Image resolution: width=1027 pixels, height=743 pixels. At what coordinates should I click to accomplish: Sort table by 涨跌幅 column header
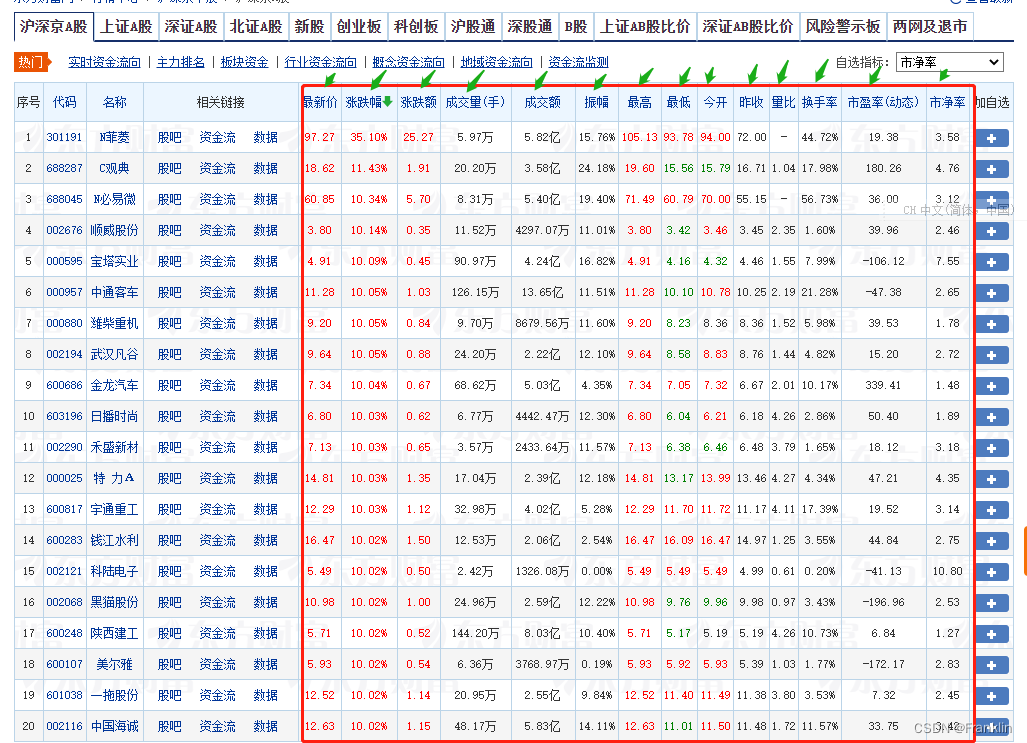(x=368, y=102)
